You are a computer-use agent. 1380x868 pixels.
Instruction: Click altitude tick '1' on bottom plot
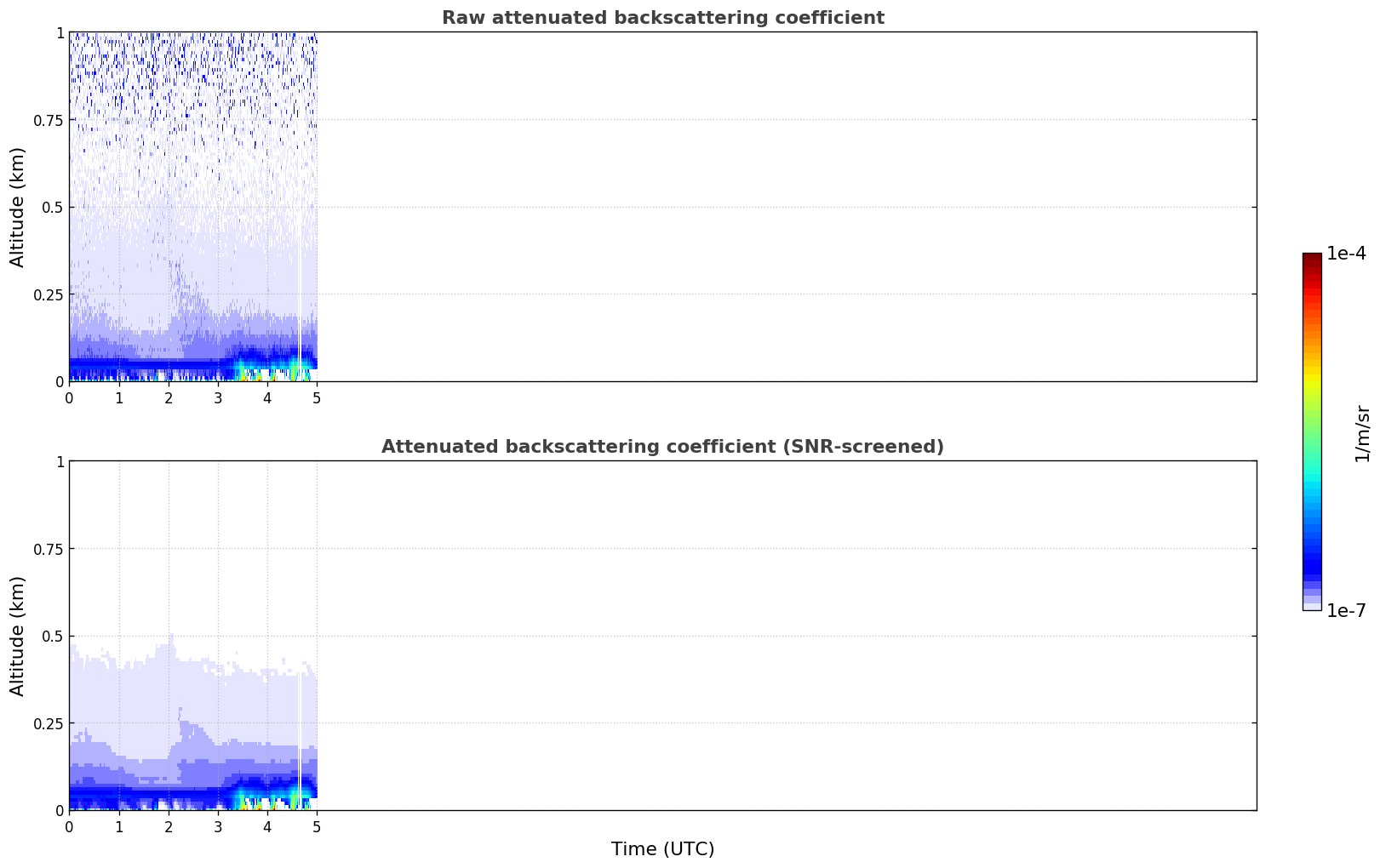[60, 461]
